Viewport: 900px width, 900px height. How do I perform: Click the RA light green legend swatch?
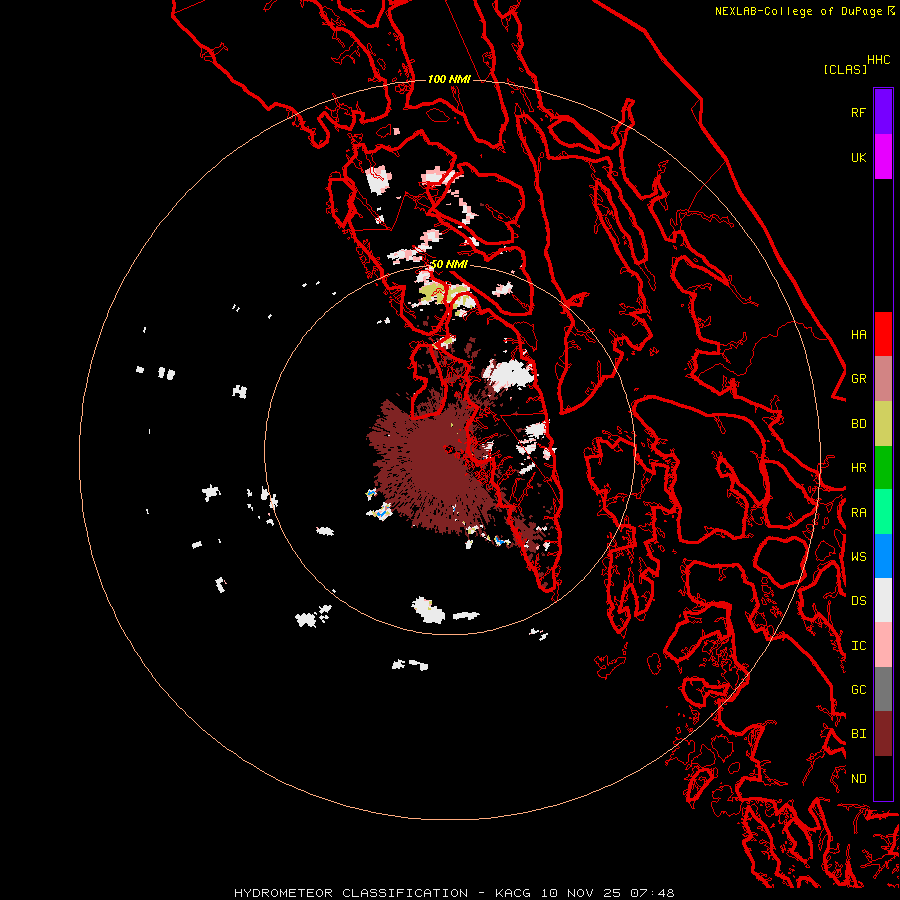tap(883, 512)
